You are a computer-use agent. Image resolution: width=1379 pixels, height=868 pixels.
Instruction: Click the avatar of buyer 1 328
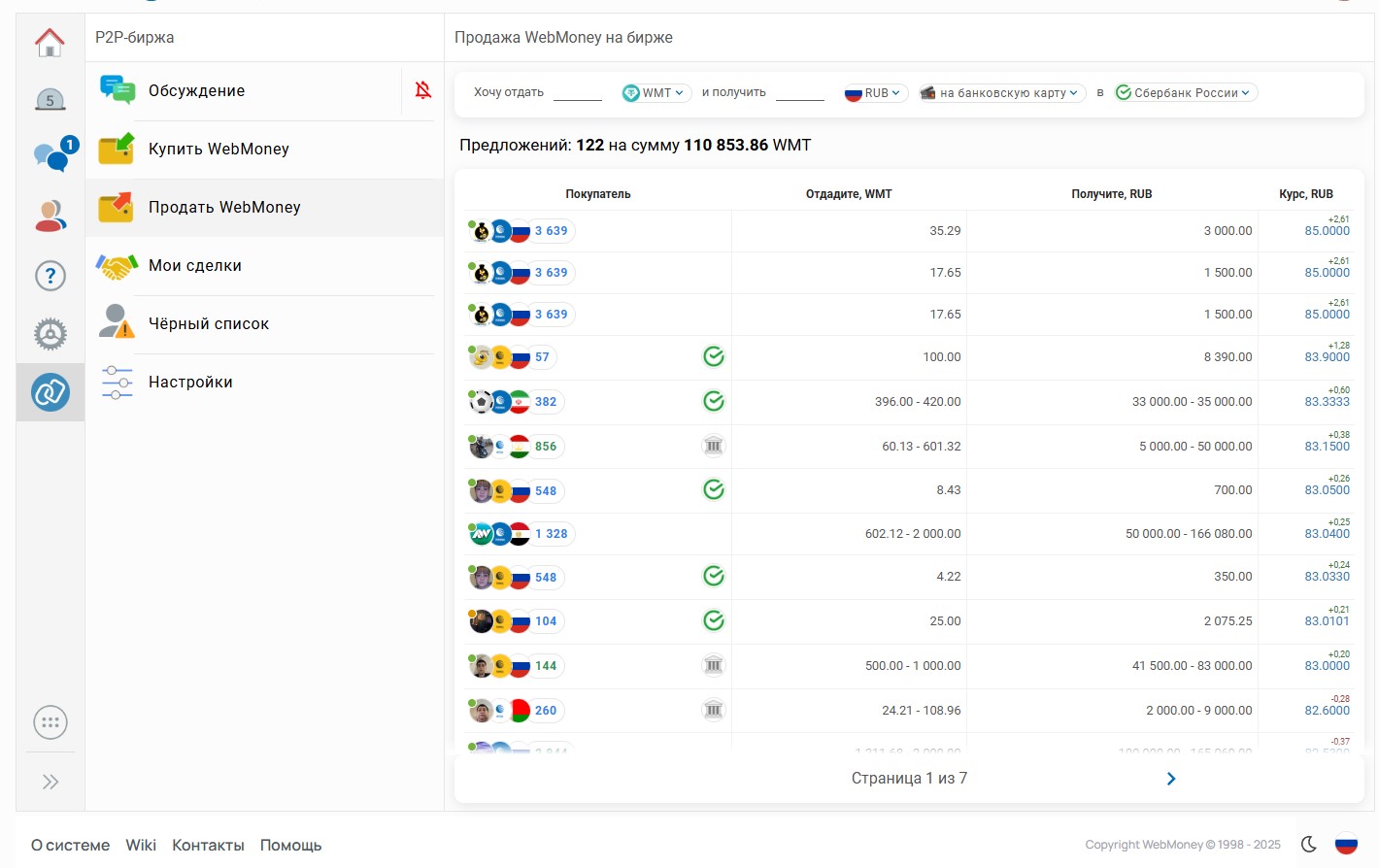tap(481, 534)
